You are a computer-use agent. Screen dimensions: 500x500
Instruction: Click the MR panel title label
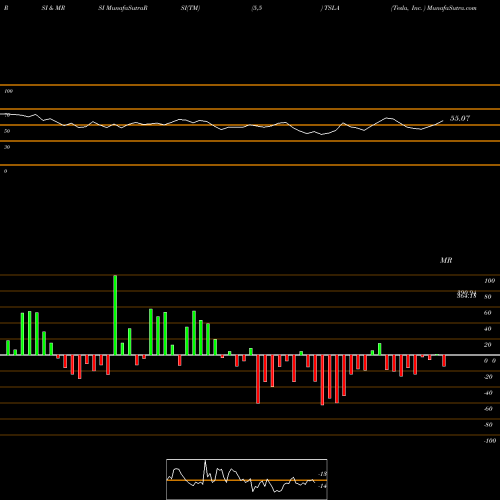click(446, 260)
